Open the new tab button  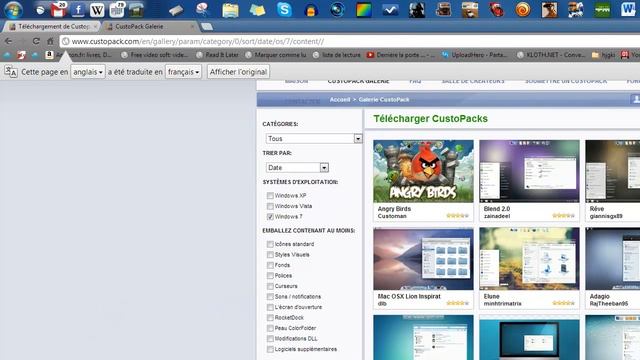207,27
